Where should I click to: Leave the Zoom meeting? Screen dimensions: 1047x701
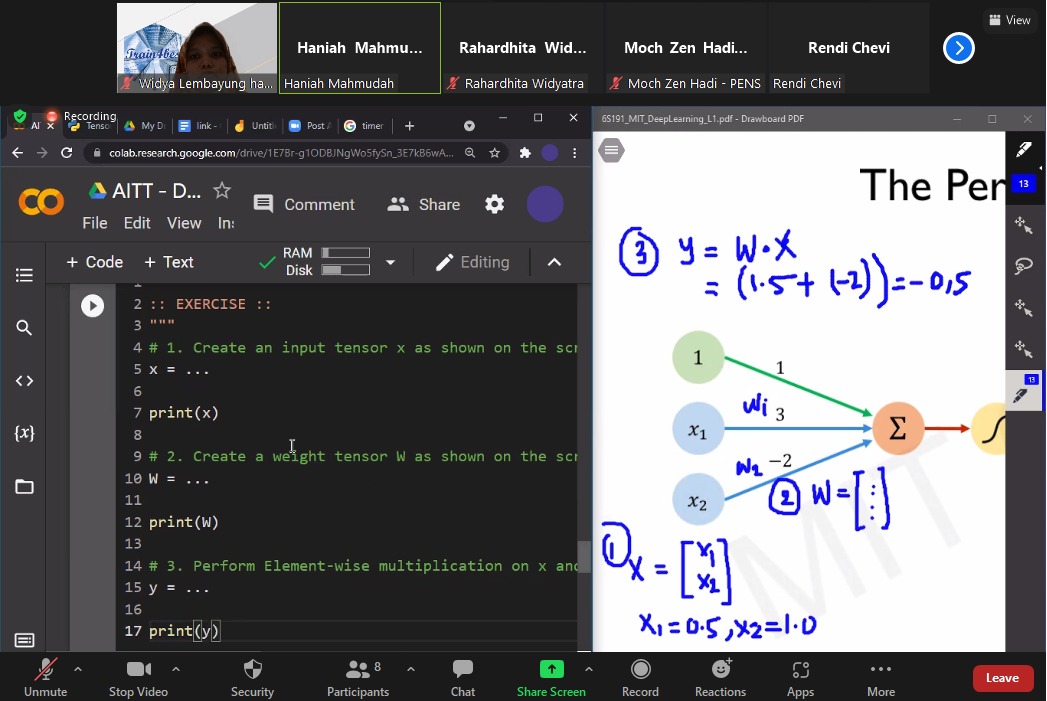[1002, 678]
